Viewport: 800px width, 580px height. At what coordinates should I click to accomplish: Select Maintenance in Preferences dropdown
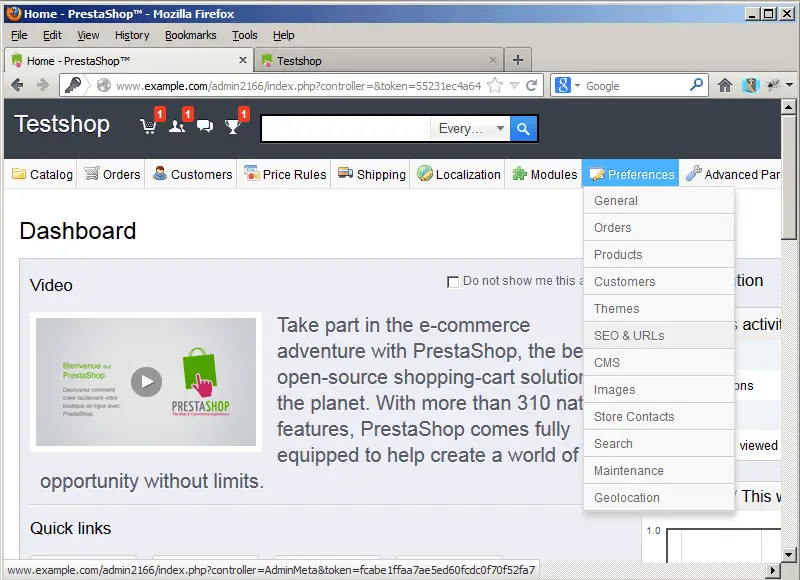pos(659,471)
